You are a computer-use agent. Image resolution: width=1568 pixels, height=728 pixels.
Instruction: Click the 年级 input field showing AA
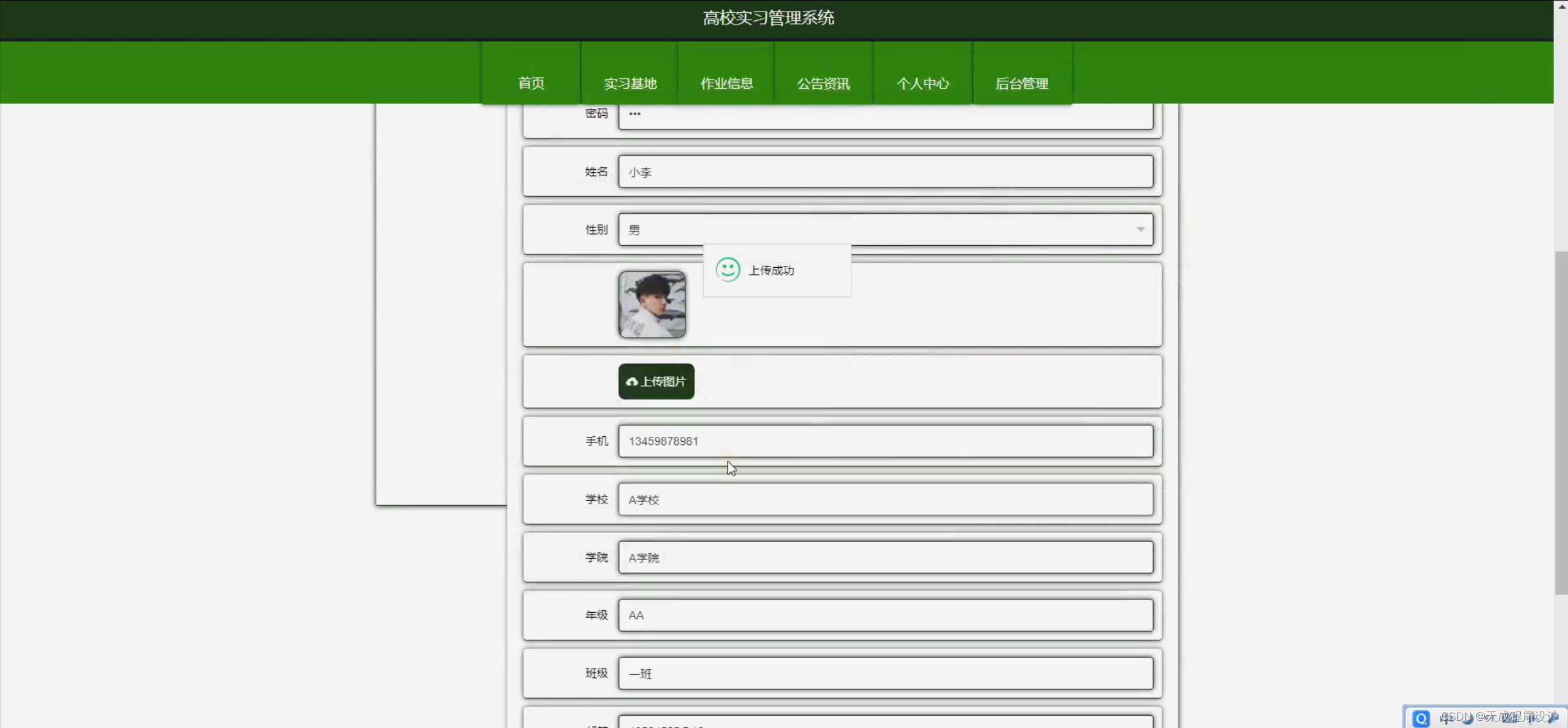pos(885,615)
